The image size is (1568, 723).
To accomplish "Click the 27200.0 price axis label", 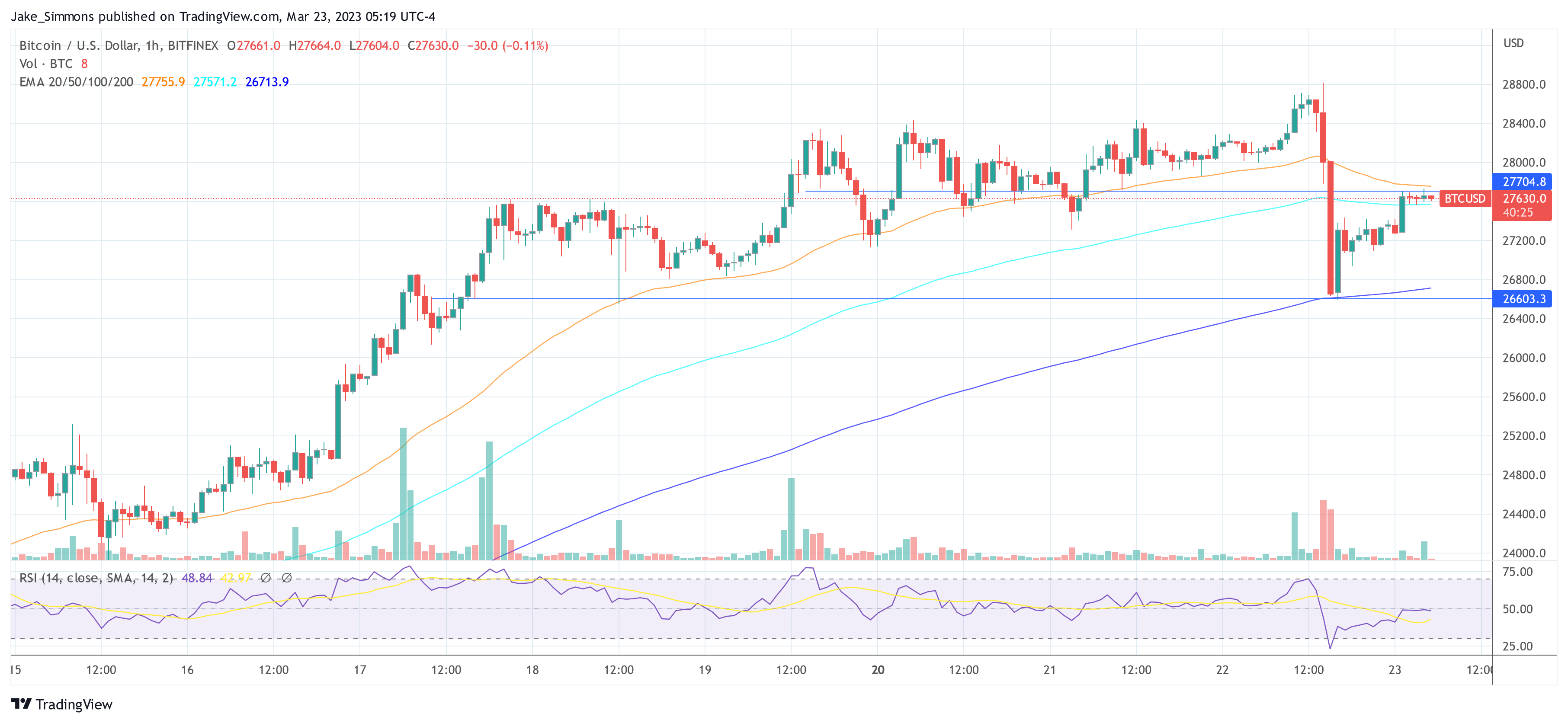I will pos(1523,241).
